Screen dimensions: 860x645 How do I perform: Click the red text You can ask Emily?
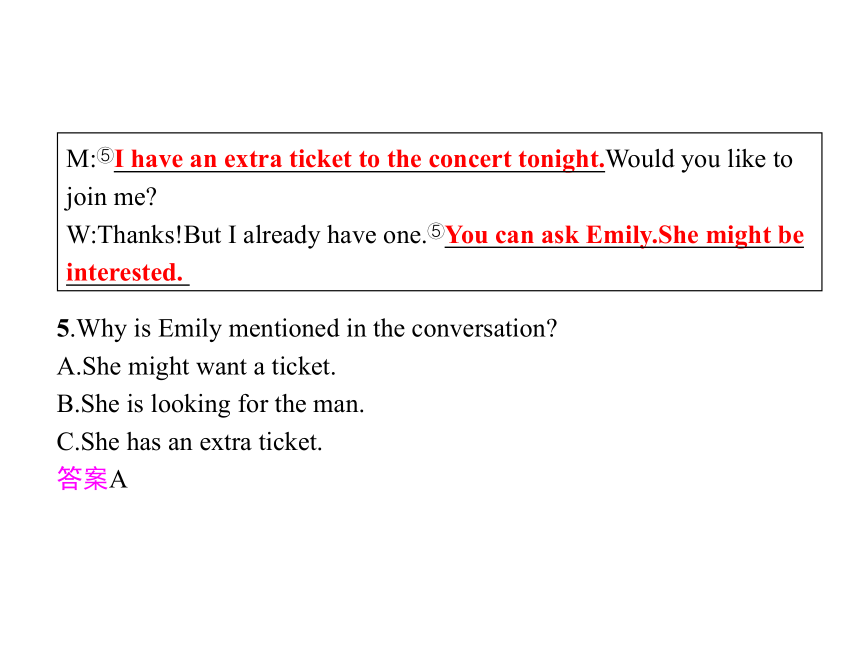pyautogui.click(x=551, y=235)
